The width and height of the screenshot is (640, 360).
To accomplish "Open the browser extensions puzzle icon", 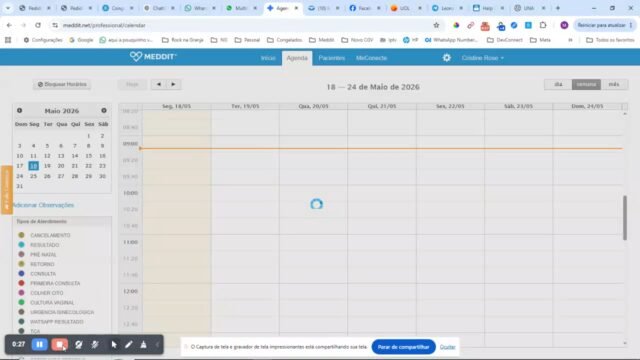I will click(543, 25).
